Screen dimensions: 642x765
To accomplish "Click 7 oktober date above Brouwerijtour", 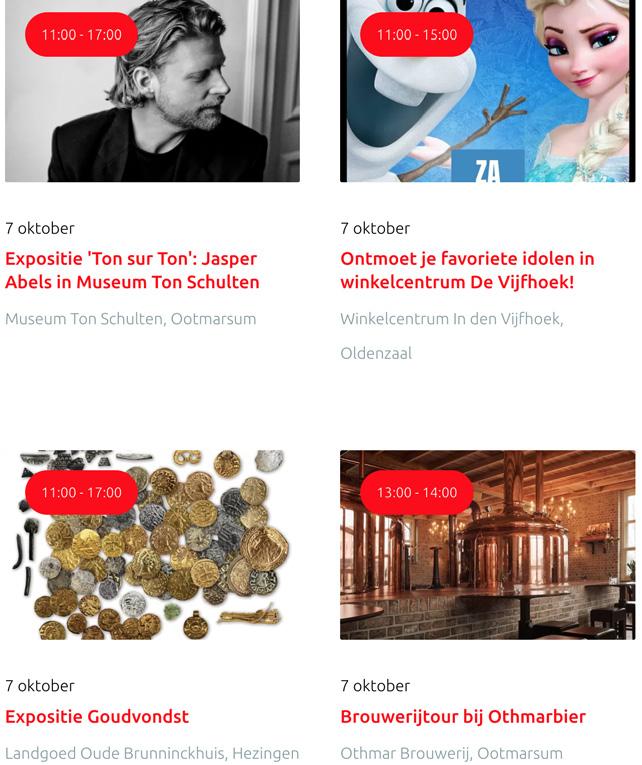I will 375,686.
